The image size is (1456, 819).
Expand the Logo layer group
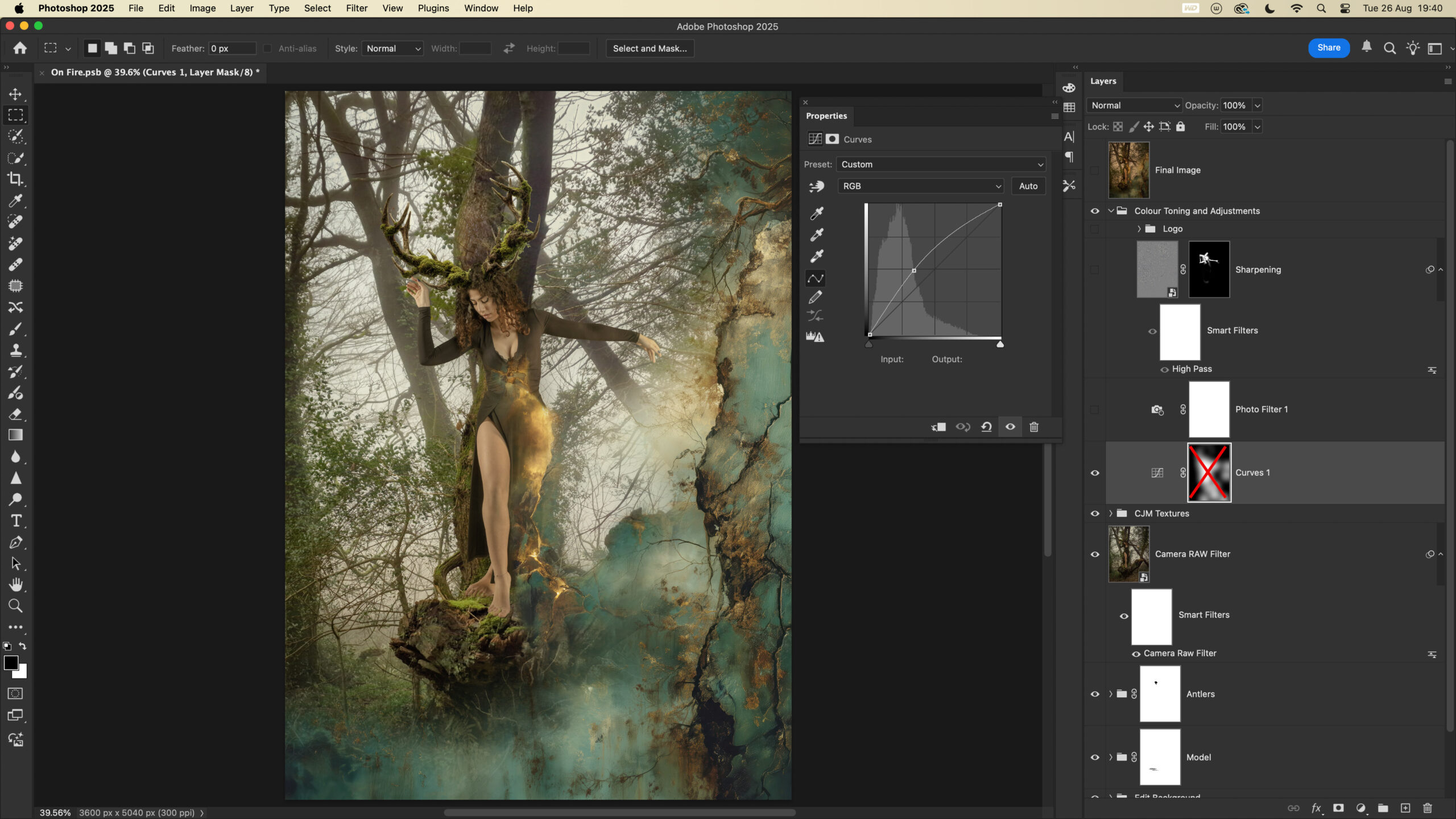1139,229
